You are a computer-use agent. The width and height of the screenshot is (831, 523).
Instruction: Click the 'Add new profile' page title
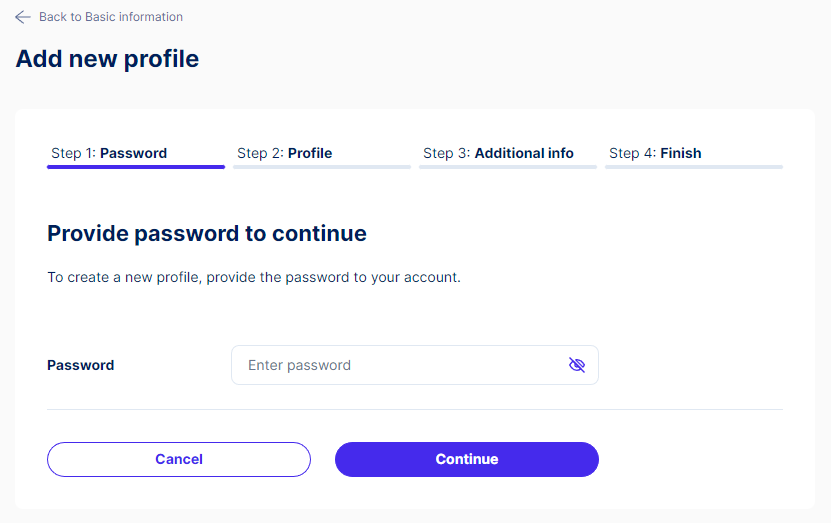[107, 59]
